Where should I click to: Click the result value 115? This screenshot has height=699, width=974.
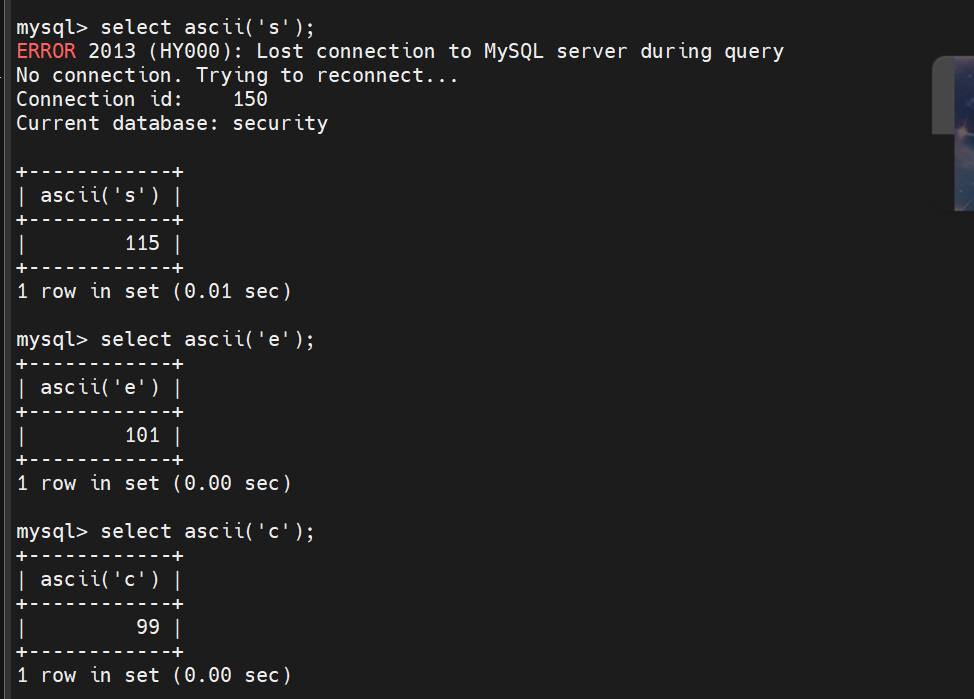pyautogui.click(x=142, y=244)
